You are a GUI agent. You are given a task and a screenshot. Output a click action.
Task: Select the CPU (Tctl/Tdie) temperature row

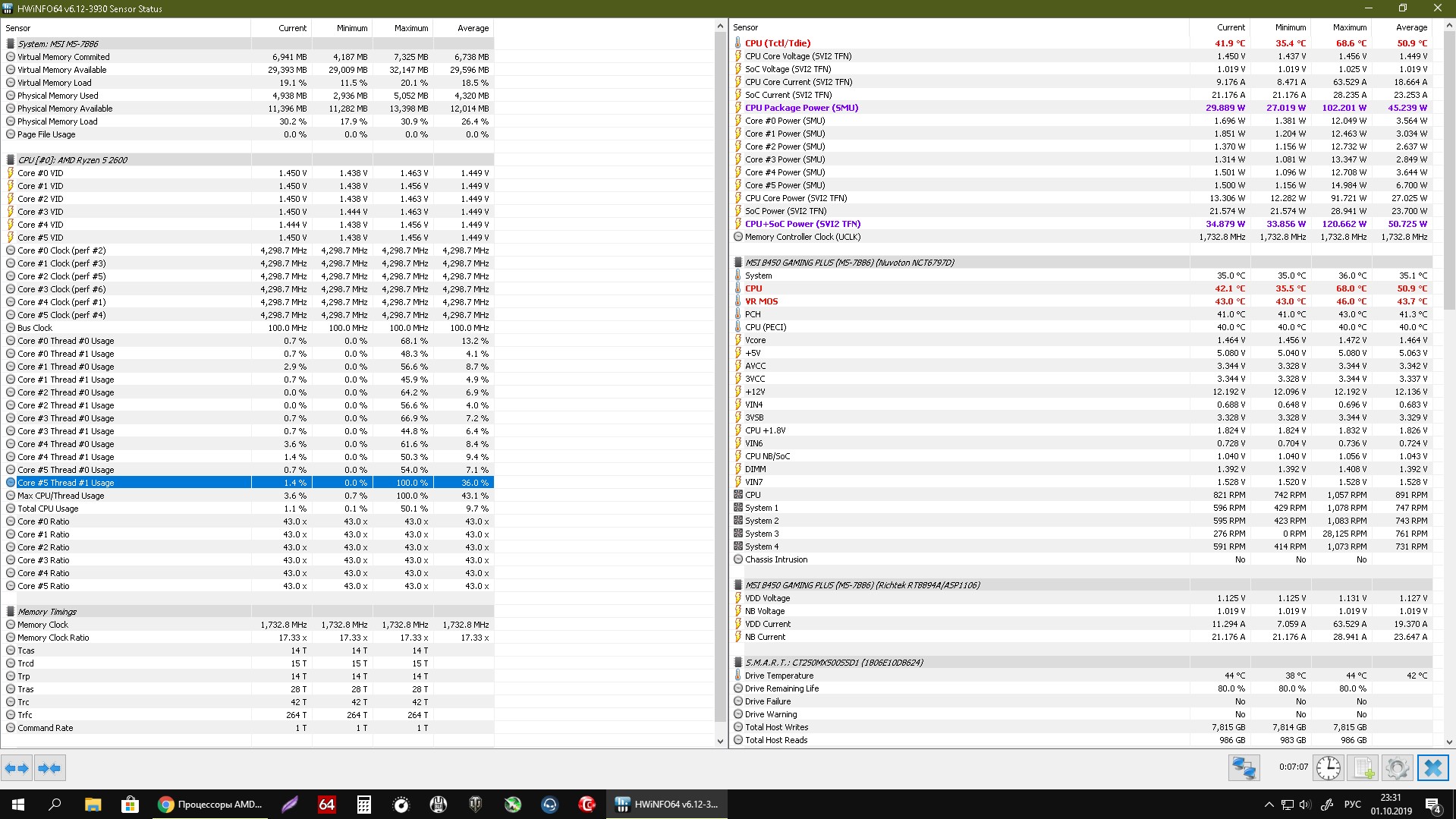(x=1082, y=43)
